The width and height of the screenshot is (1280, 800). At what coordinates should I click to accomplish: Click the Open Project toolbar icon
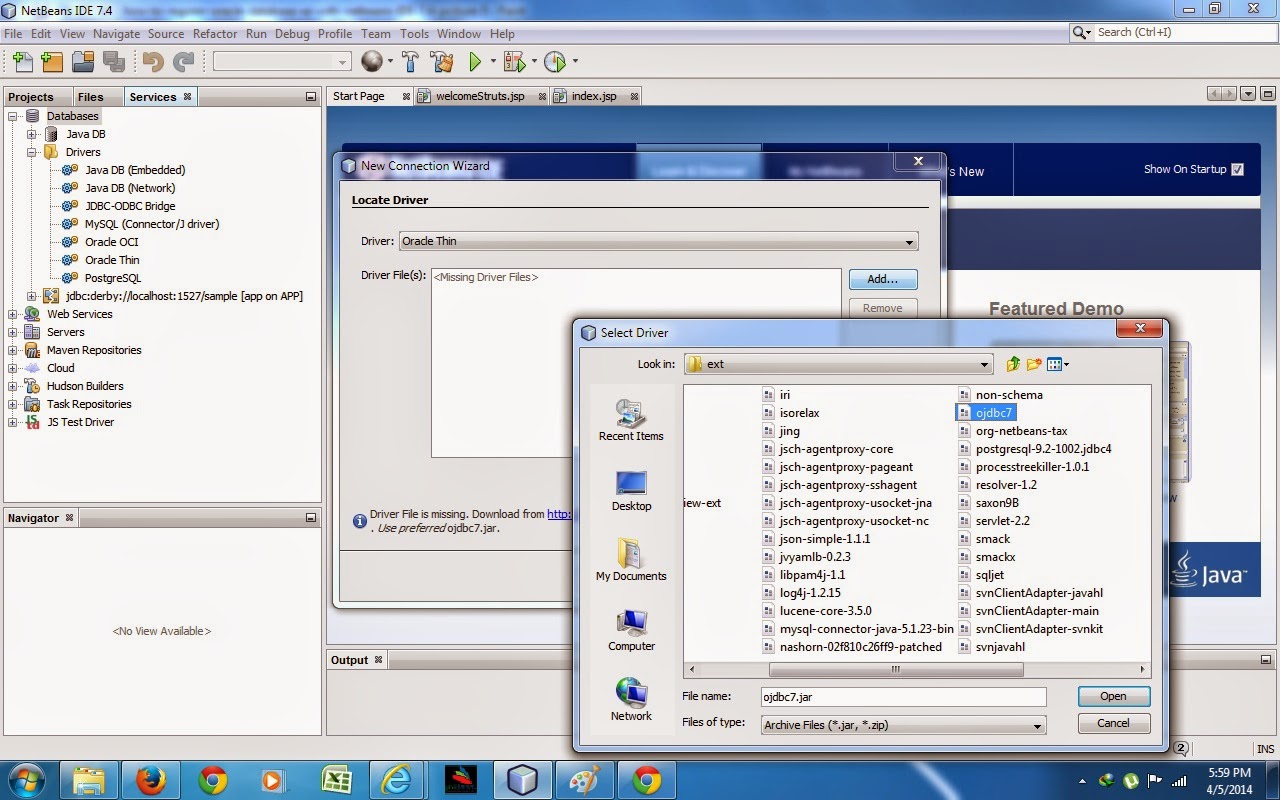pos(82,62)
